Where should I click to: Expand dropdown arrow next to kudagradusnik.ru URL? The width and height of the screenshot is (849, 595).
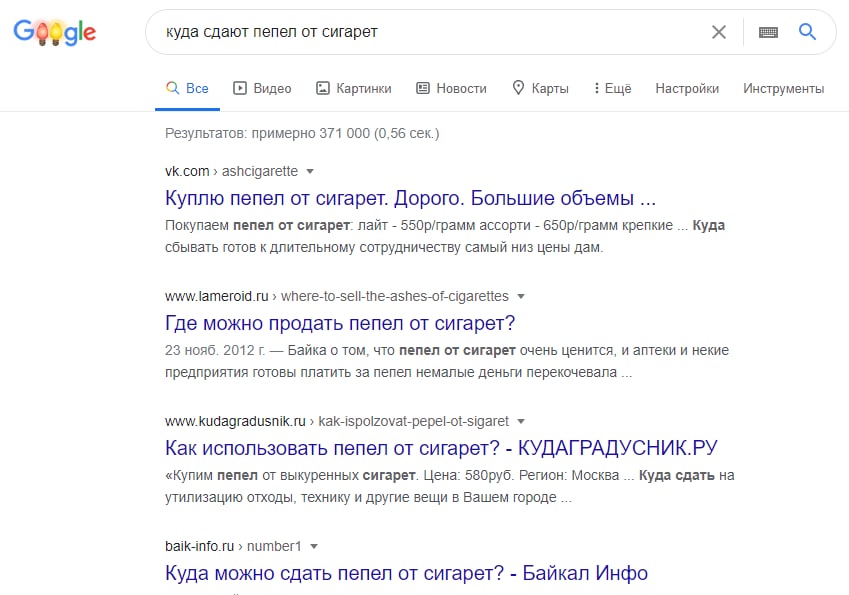(521, 421)
